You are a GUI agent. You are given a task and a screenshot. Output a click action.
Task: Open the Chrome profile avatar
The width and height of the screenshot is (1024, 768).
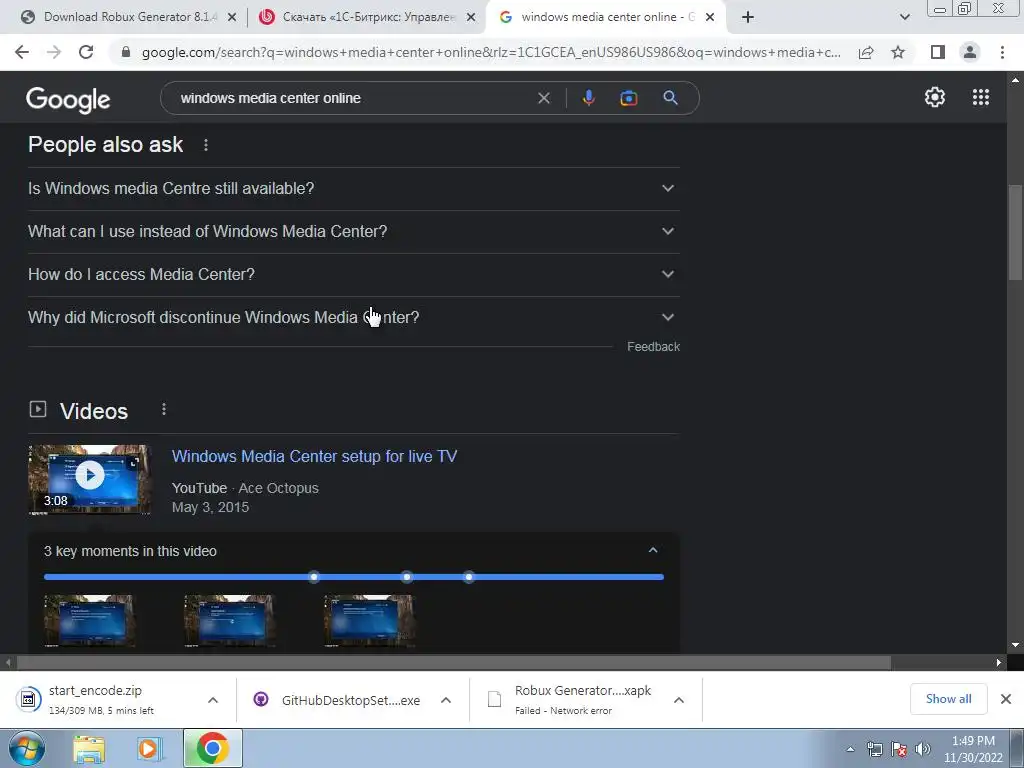[970, 52]
